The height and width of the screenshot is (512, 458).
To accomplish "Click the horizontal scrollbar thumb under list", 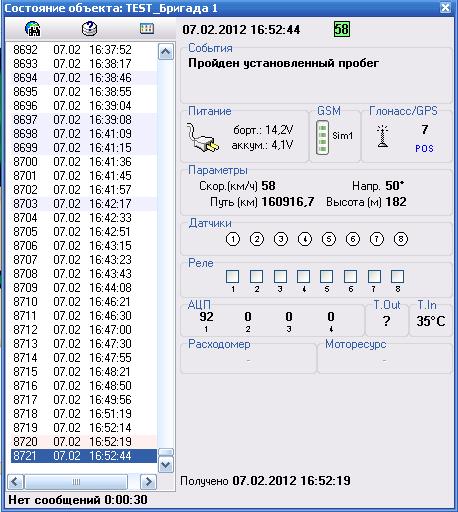I will pyautogui.click(x=76, y=482).
